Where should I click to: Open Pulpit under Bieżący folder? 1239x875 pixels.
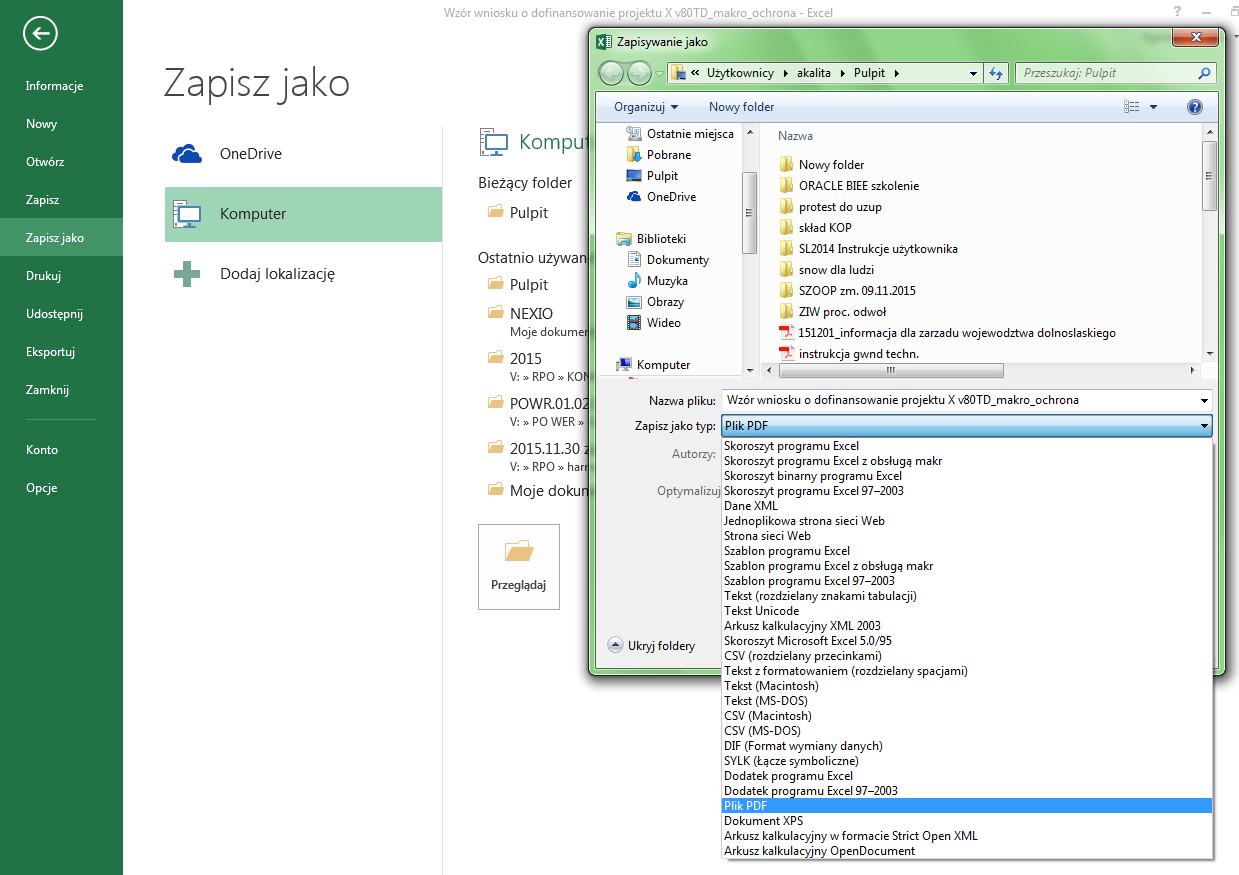click(x=517, y=212)
